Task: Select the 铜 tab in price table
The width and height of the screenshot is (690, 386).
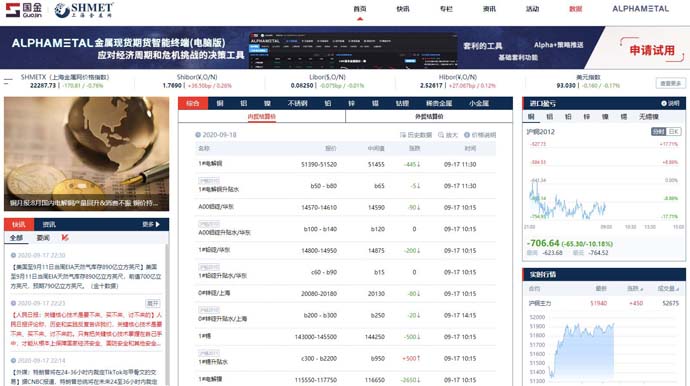Action: (x=220, y=103)
